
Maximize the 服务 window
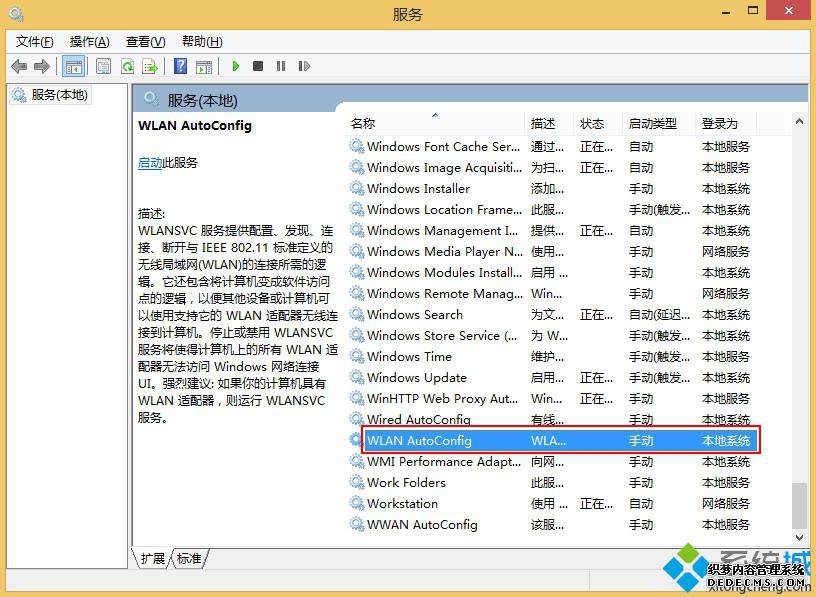tap(753, 10)
